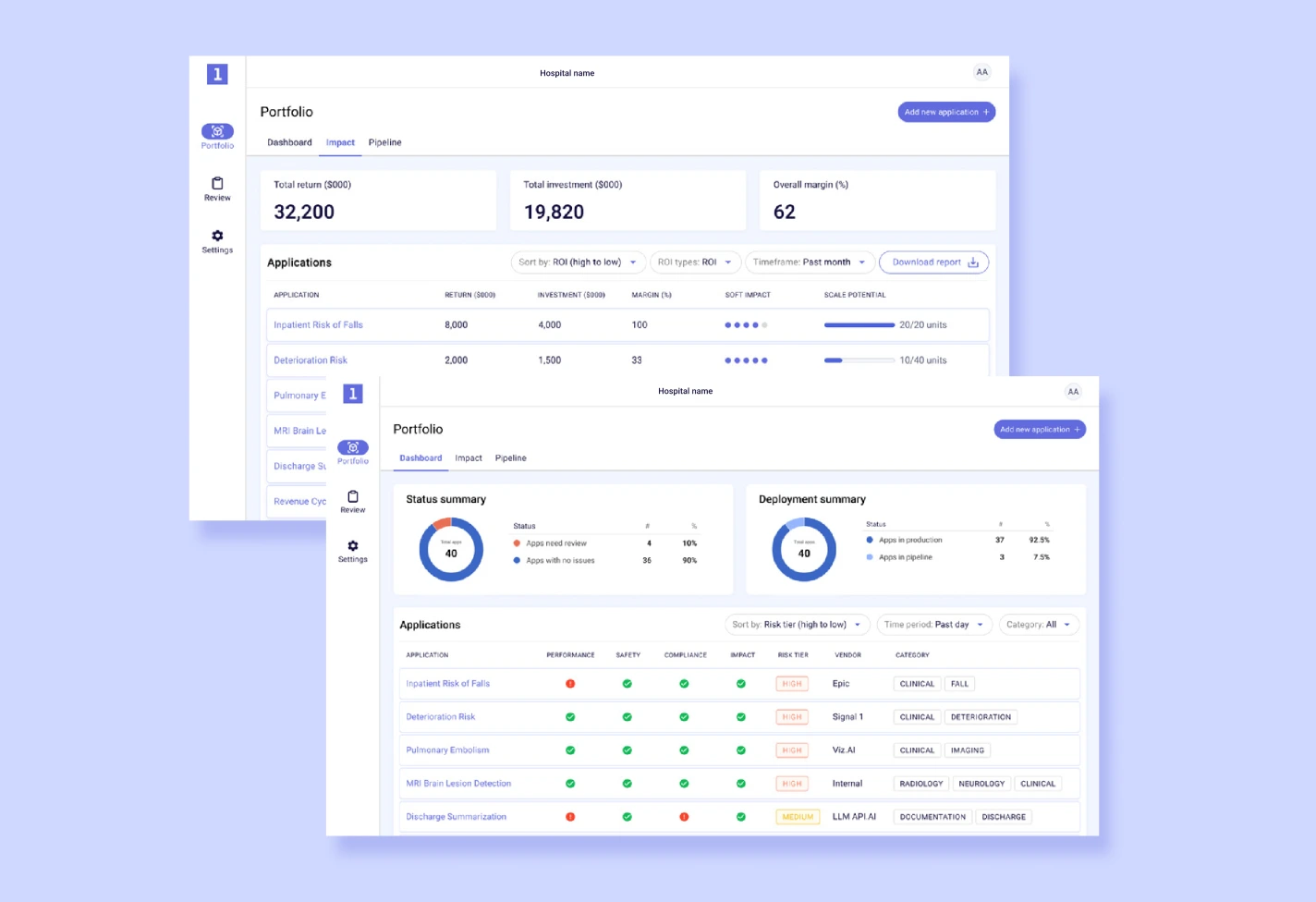Open Time period Past day dropdown
The width and height of the screenshot is (1316, 902).
(x=933, y=625)
